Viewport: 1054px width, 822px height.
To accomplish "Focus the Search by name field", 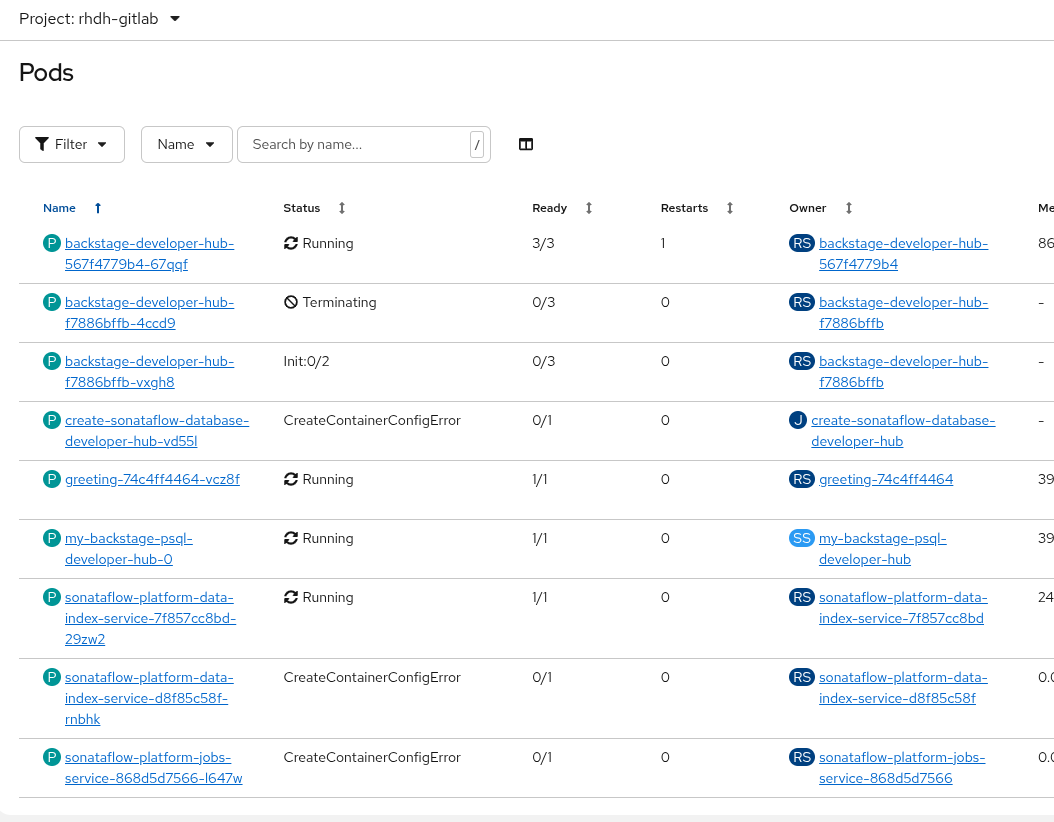I will click(354, 144).
